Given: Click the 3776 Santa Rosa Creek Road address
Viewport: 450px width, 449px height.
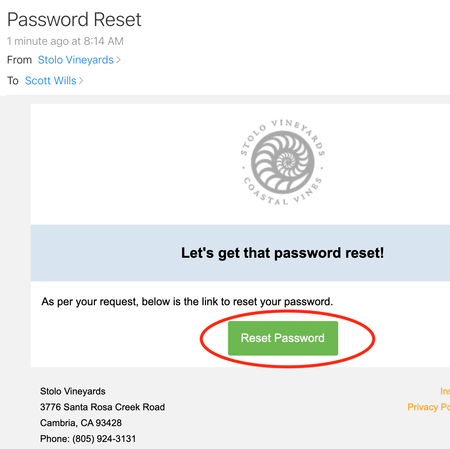Looking at the screenshot, I should click(102, 407).
